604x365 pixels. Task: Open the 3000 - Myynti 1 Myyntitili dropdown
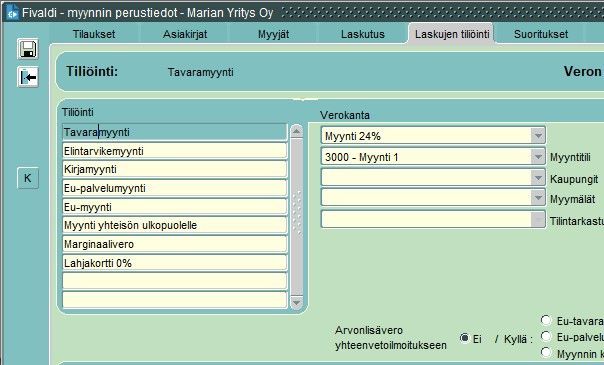[538, 157]
